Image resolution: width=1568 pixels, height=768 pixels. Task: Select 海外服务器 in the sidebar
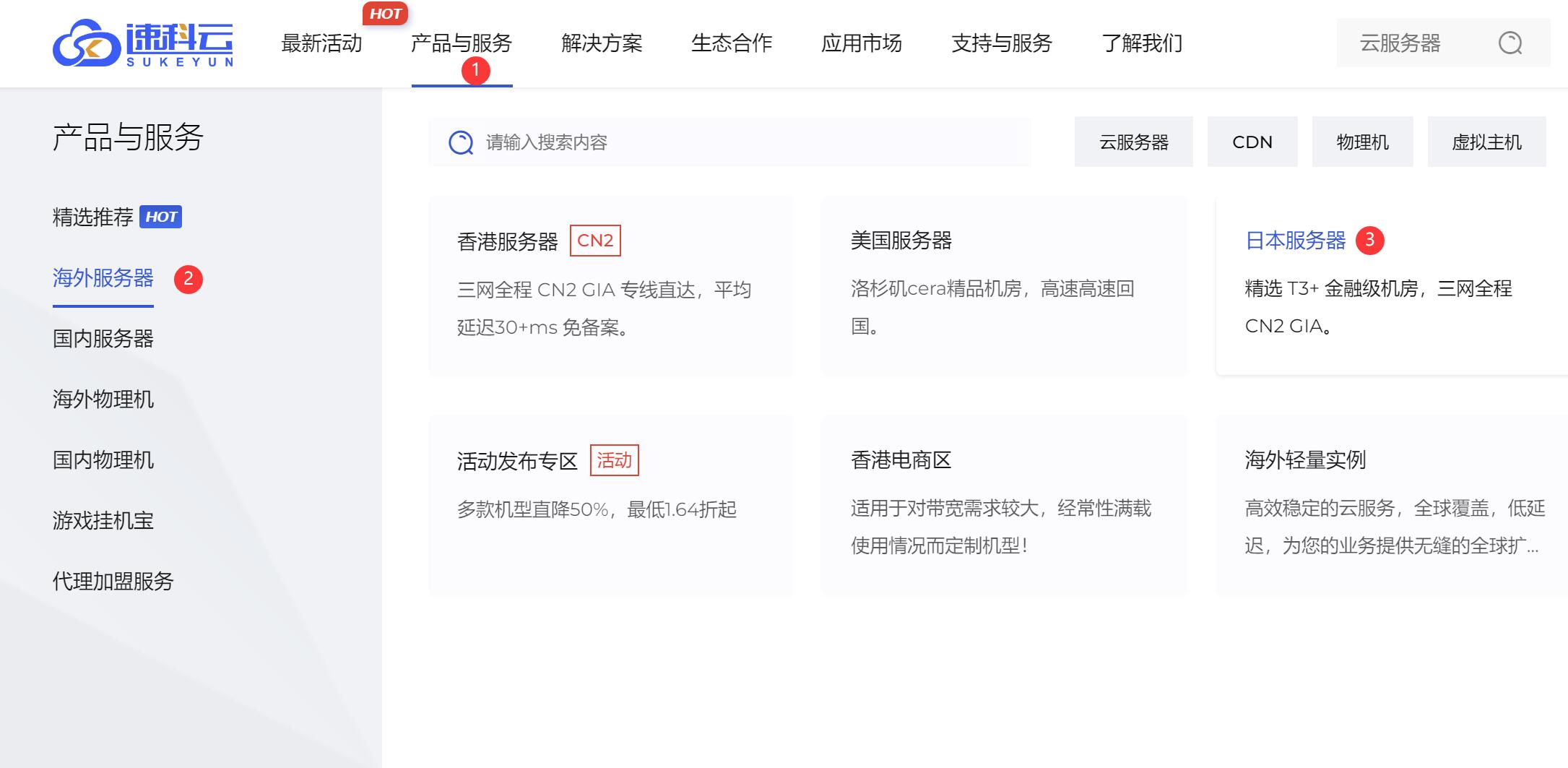point(103,277)
